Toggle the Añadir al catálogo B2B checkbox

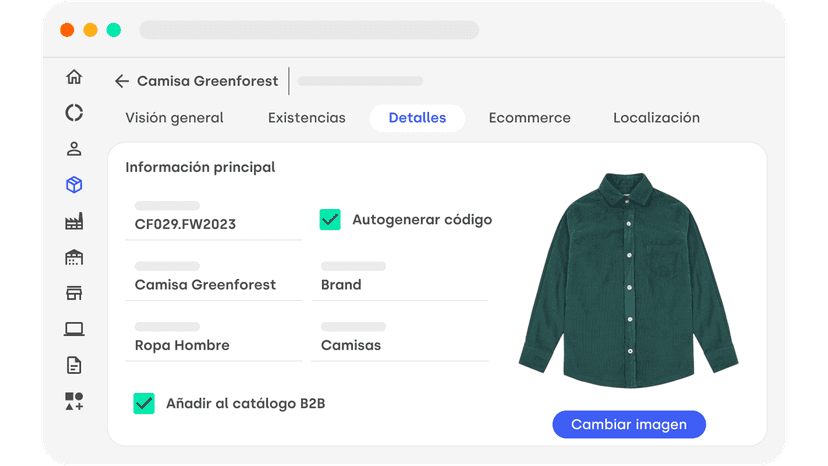(144, 404)
